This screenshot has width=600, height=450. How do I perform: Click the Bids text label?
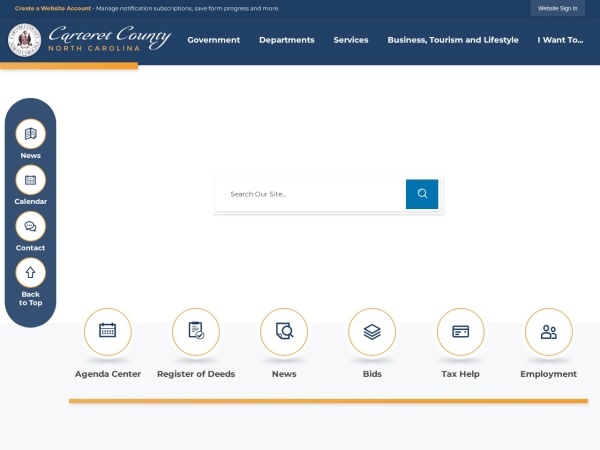click(x=372, y=374)
